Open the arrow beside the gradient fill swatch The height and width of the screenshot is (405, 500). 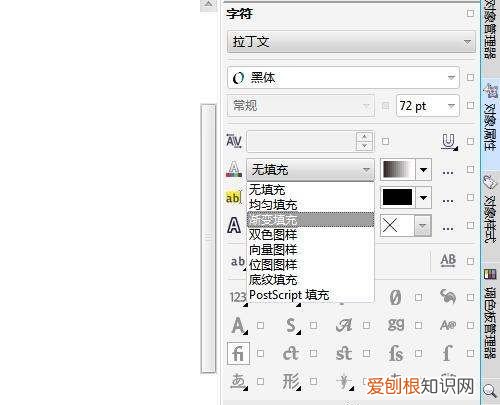click(423, 170)
